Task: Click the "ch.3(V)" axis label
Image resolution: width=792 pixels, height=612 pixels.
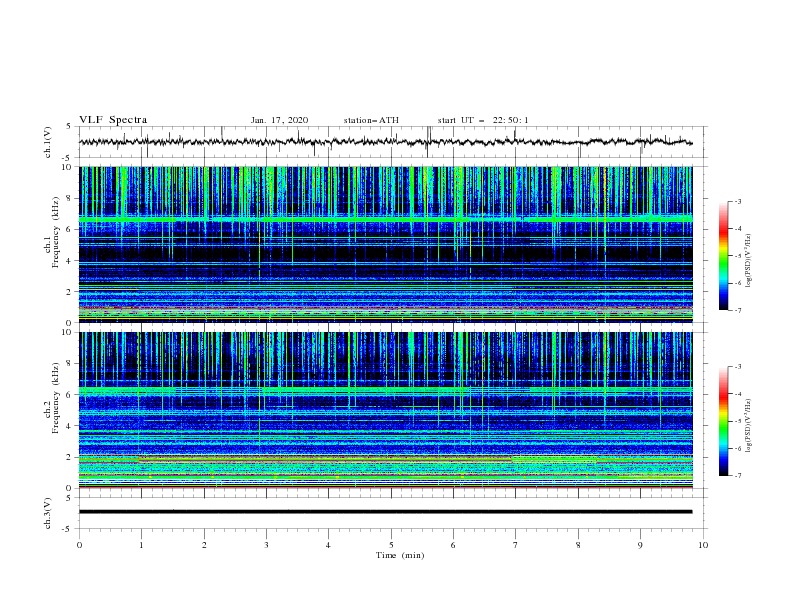Action: coord(48,513)
